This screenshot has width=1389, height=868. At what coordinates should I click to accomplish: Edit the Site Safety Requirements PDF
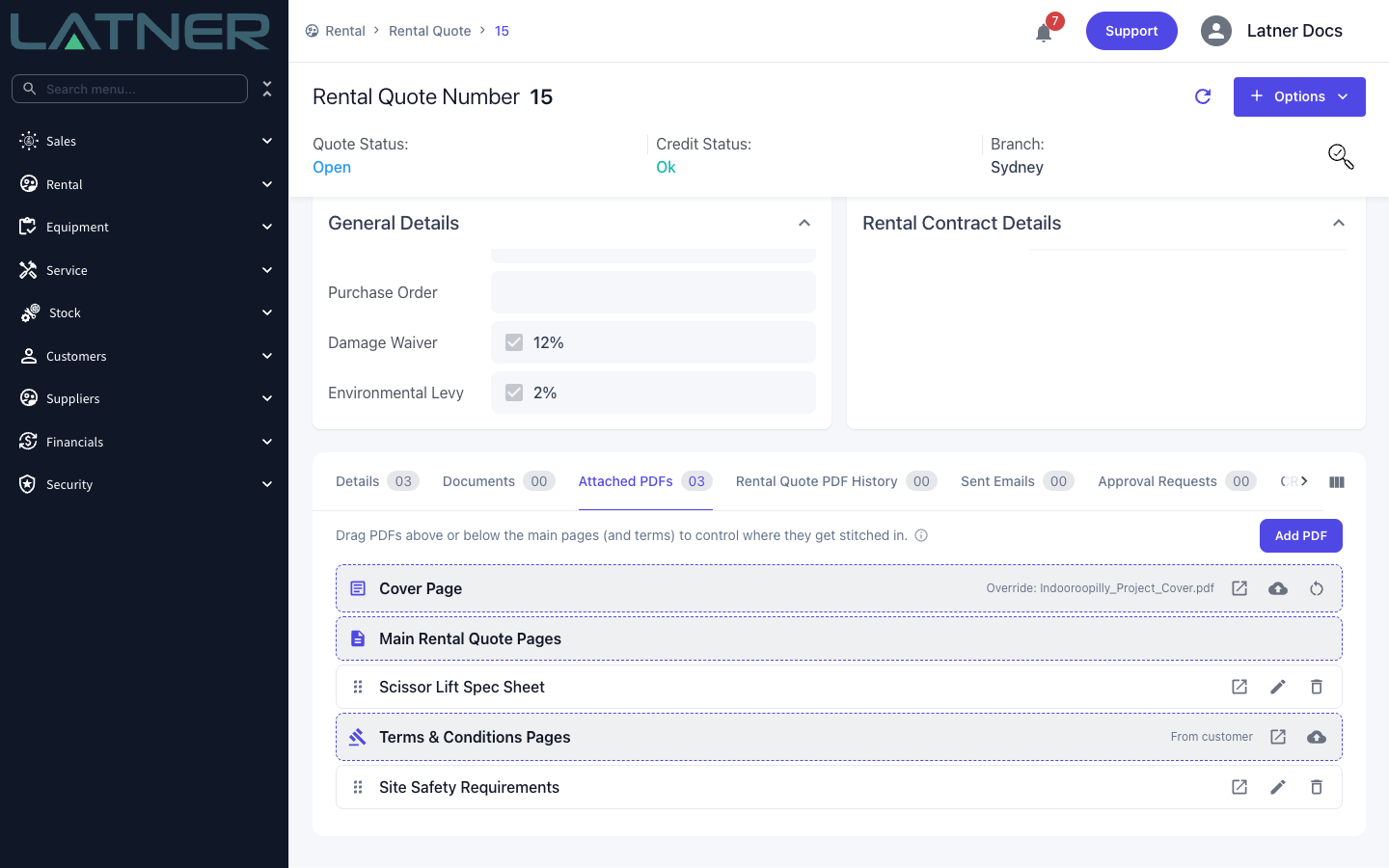point(1278,787)
